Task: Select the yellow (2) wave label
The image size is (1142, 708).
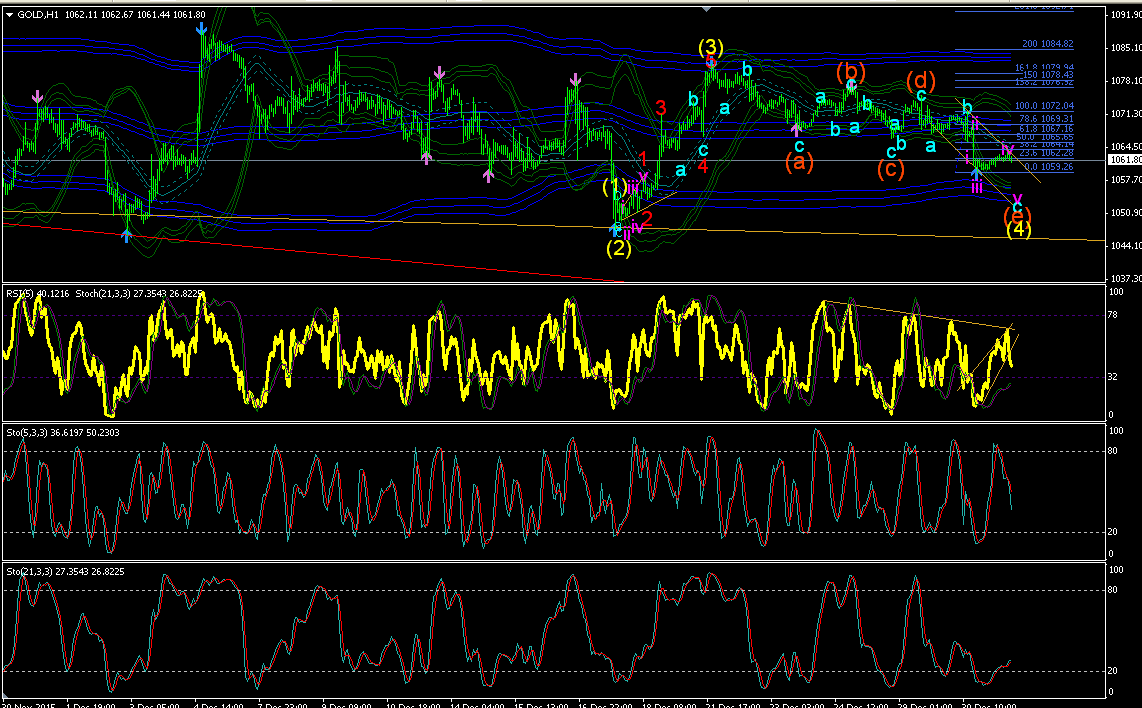Action: point(619,248)
